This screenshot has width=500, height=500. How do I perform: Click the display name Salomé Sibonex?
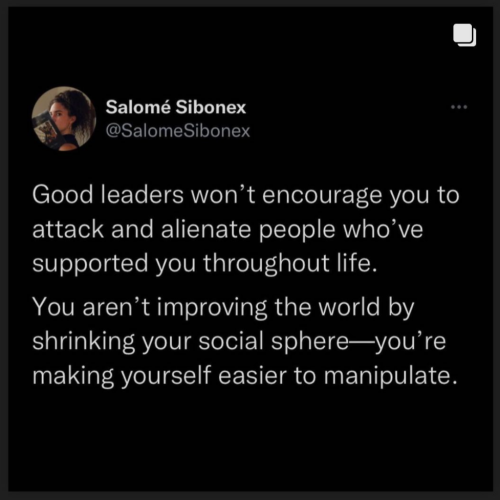click(x=176, y=107)
